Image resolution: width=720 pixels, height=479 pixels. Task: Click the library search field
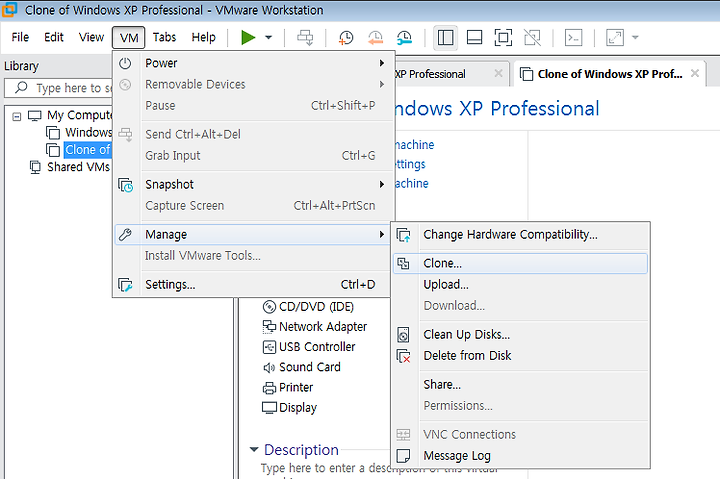59,88
